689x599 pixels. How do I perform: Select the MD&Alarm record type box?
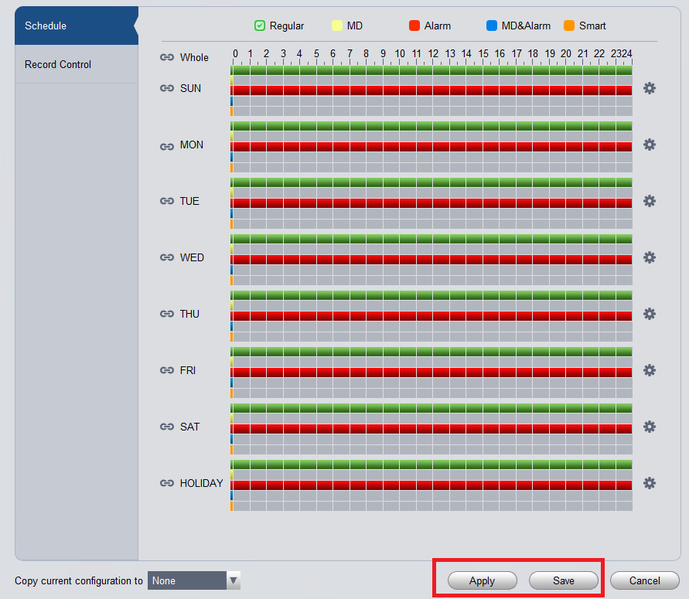(492, 26)
